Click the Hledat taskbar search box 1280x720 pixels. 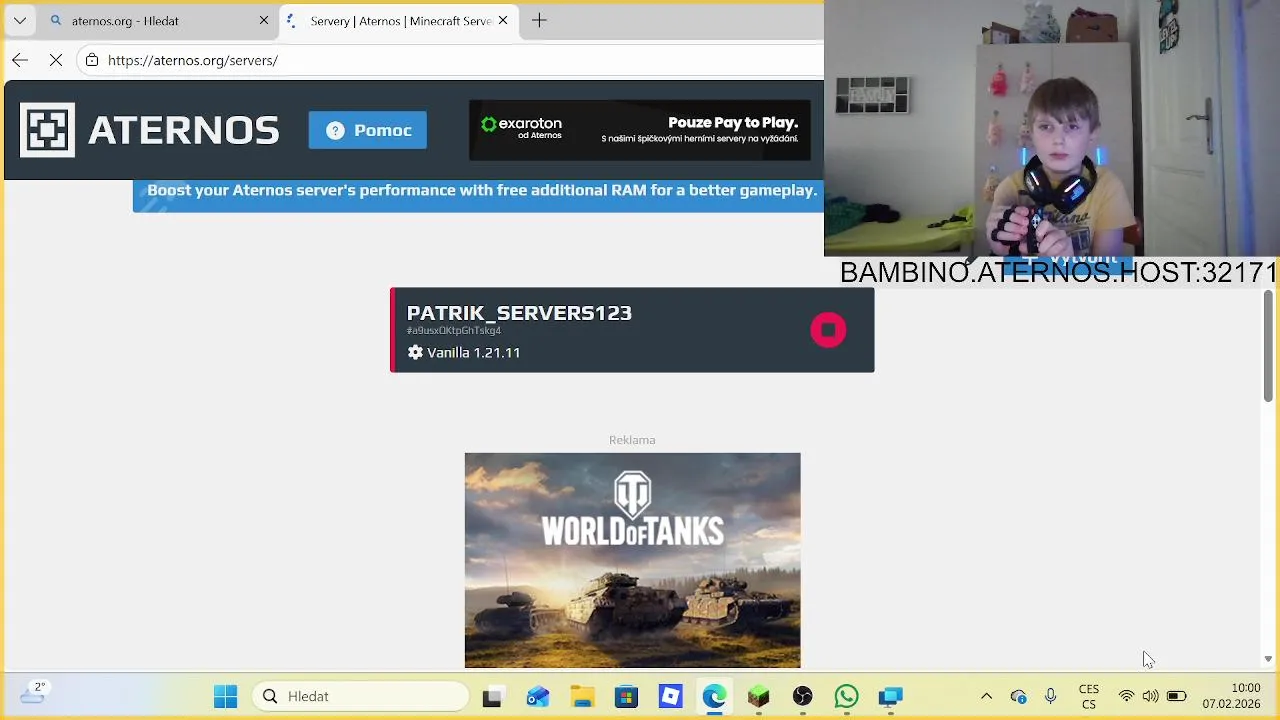362,696
